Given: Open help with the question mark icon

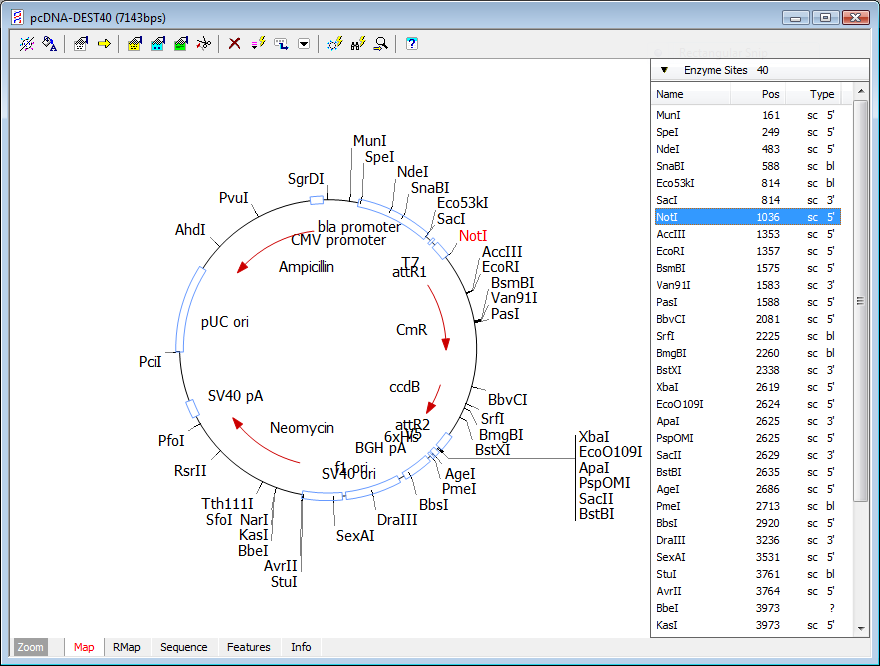Looking at the screenshot, I should pos(412,44).
